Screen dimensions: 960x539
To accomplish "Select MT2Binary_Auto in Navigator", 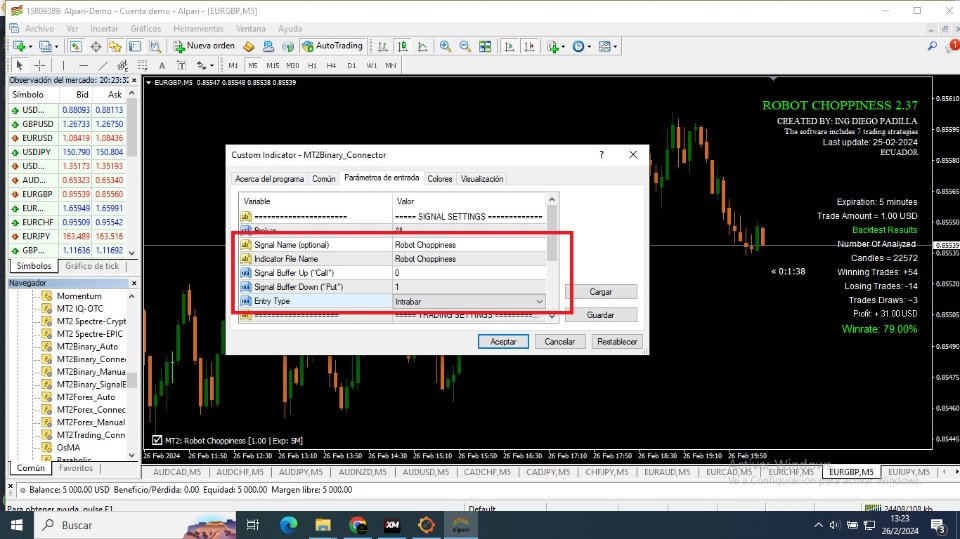I will (x=87, y=347).
